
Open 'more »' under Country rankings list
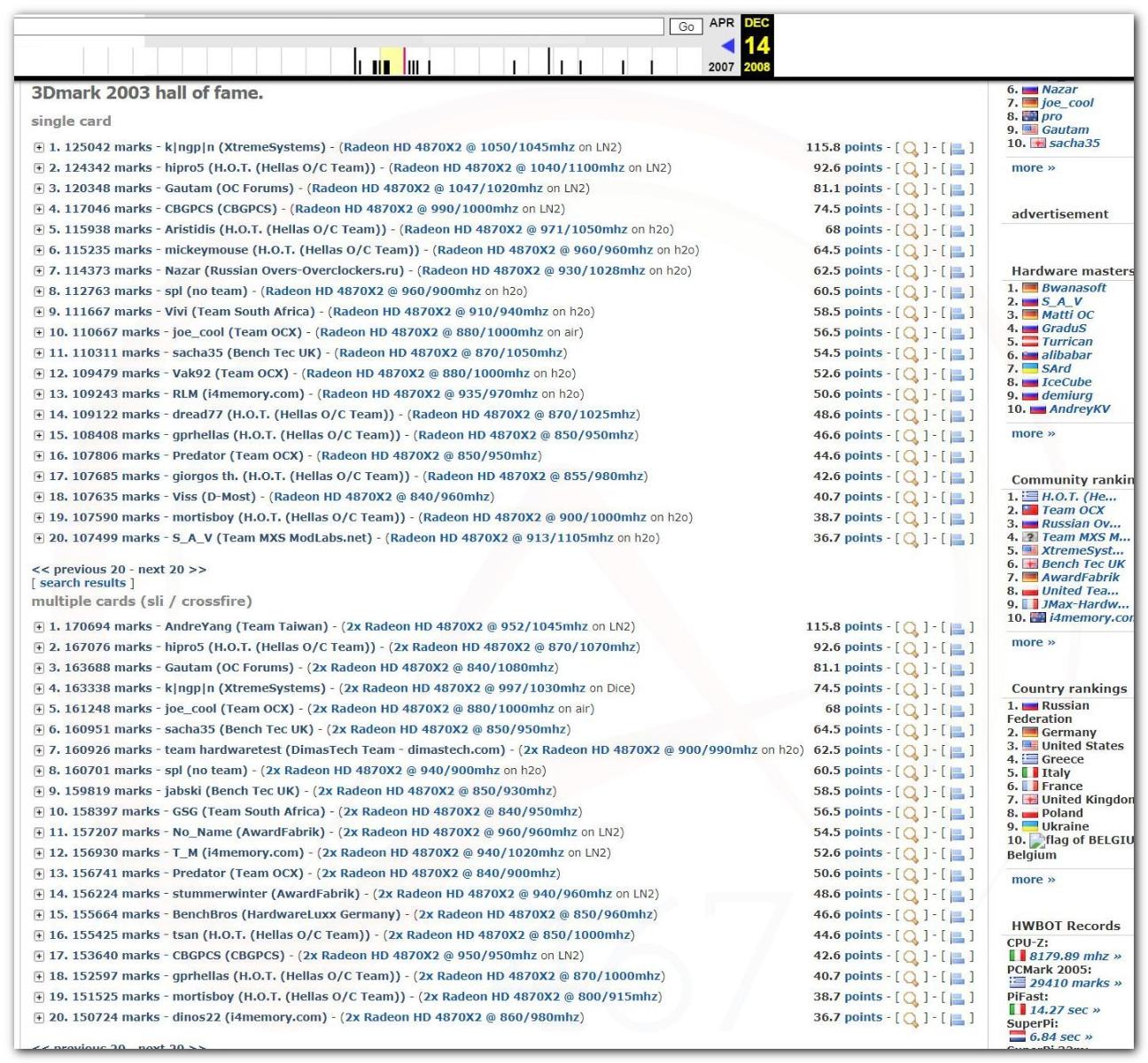point(1033,881)
